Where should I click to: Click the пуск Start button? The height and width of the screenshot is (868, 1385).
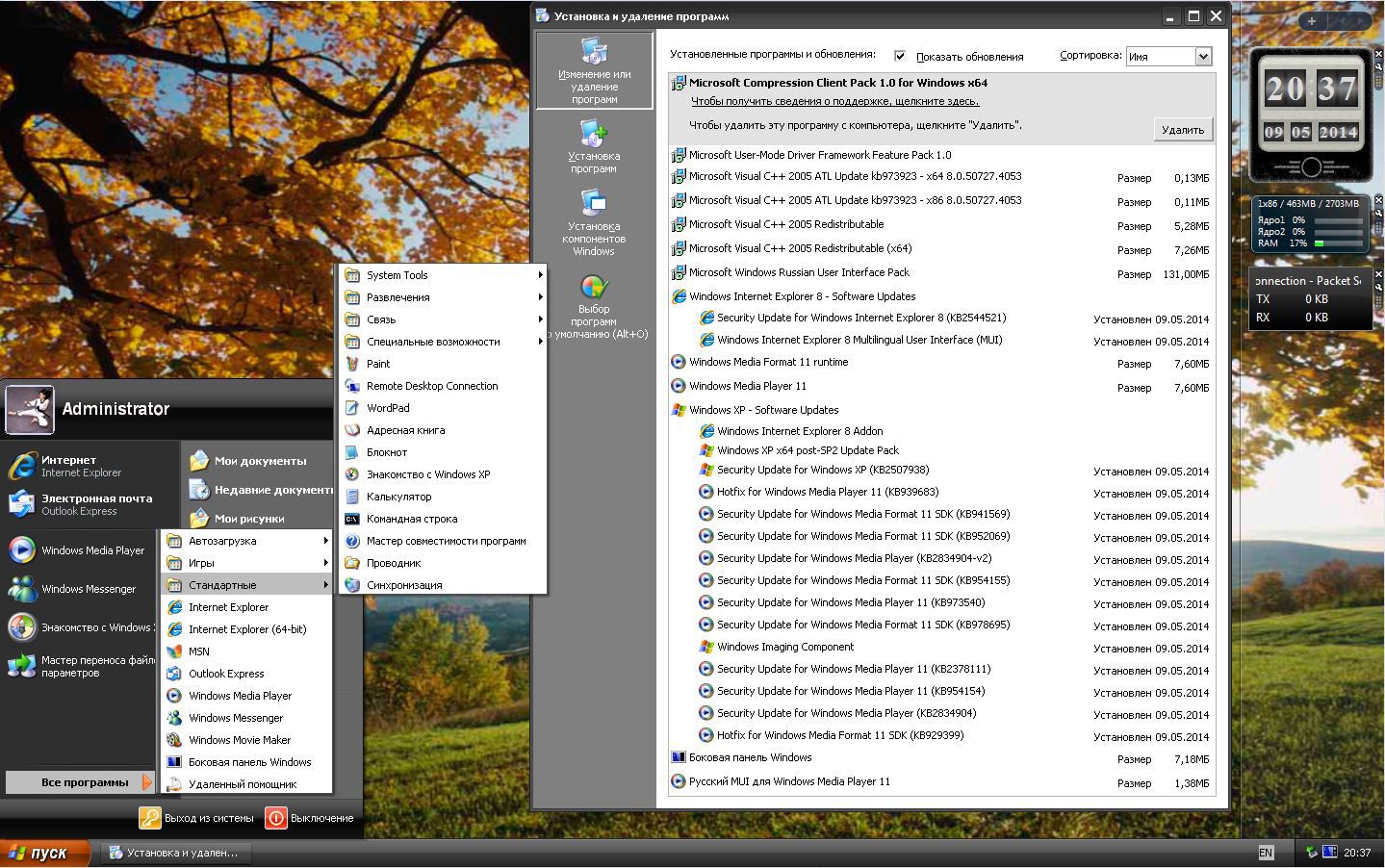tap(45, 853)
